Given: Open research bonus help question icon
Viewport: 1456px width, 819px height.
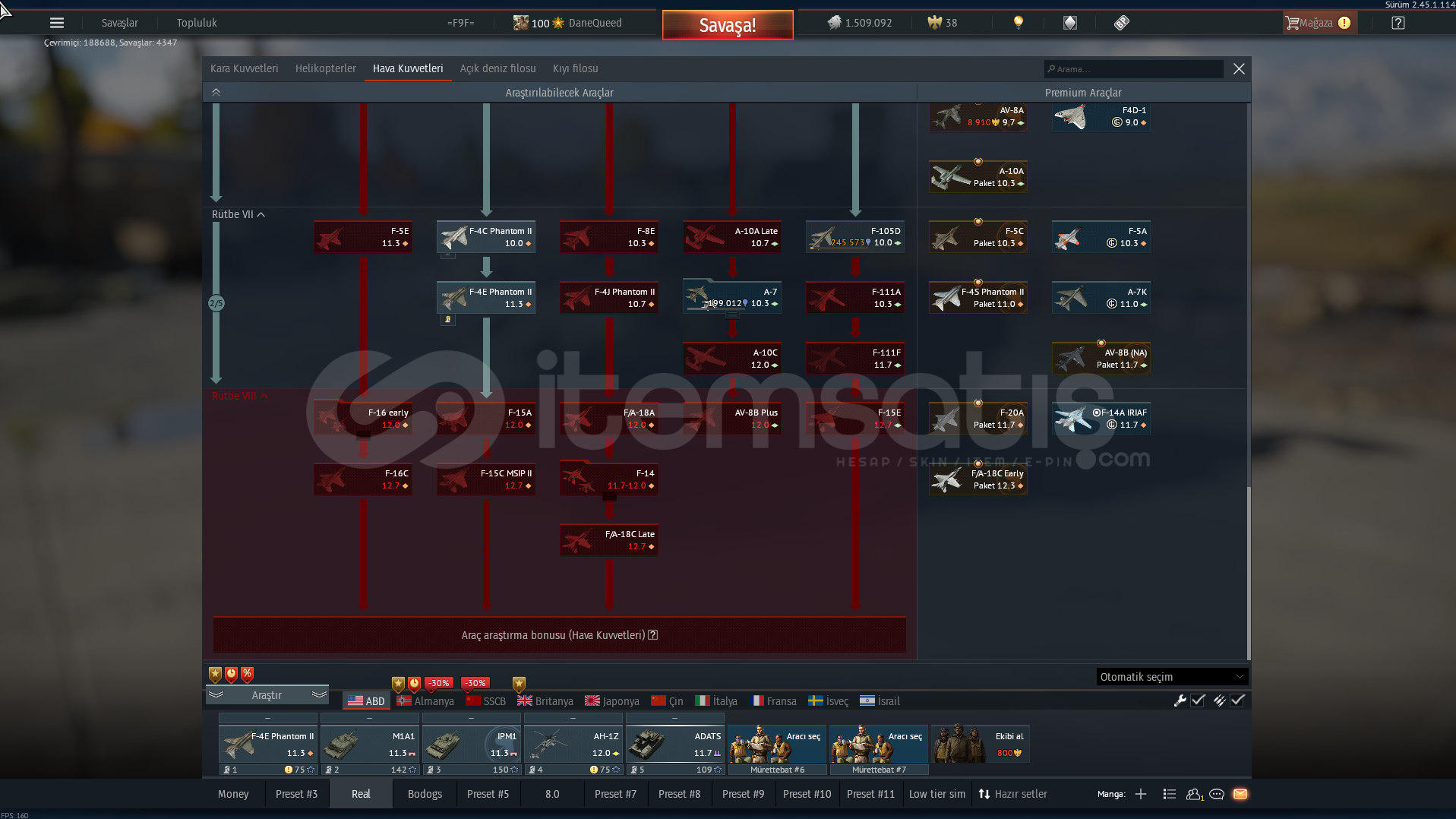Looking at the screenshot, I should 653,635.
